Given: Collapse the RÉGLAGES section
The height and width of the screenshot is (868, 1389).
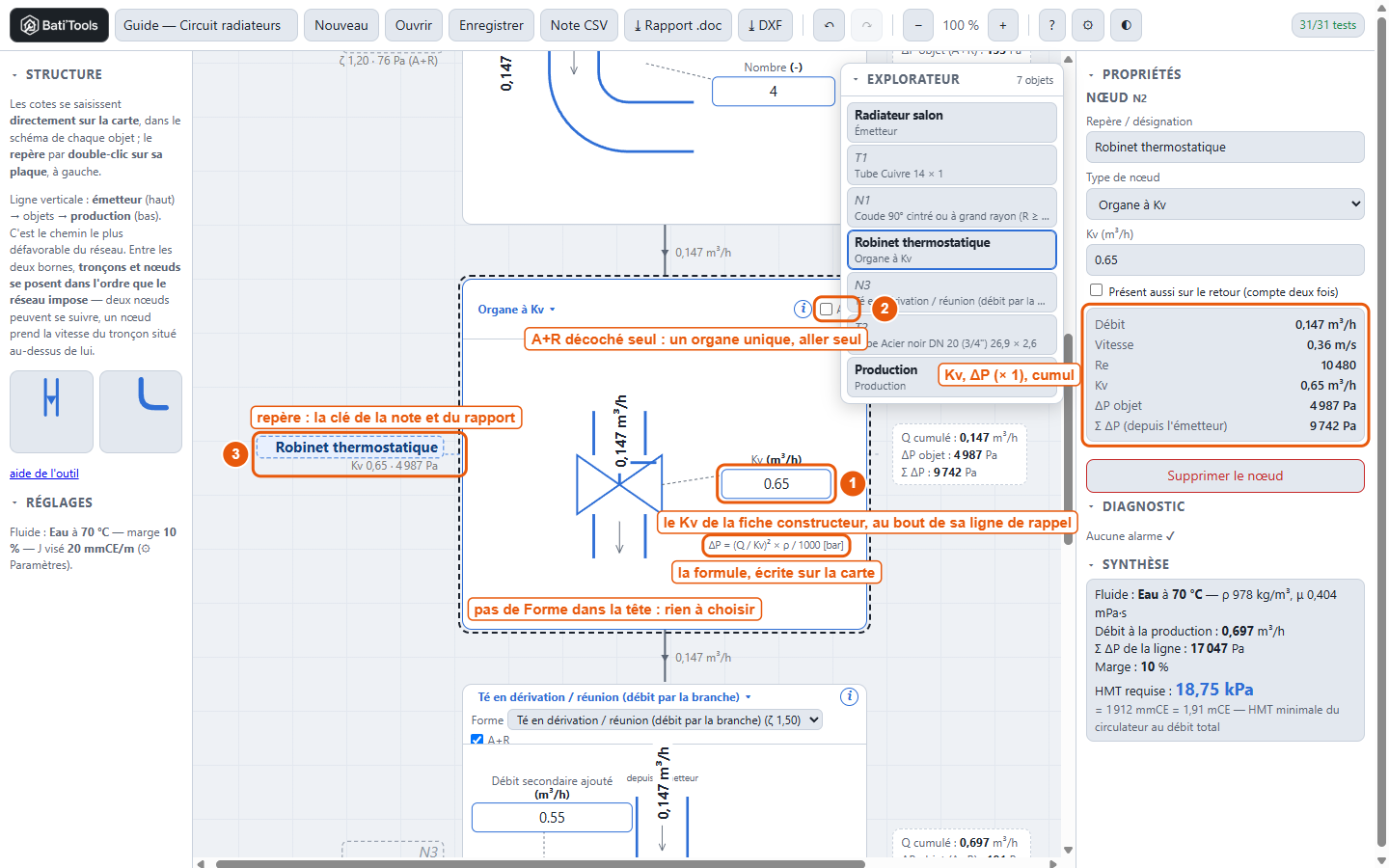Looking at the screenshot, I should click(51, 502).
